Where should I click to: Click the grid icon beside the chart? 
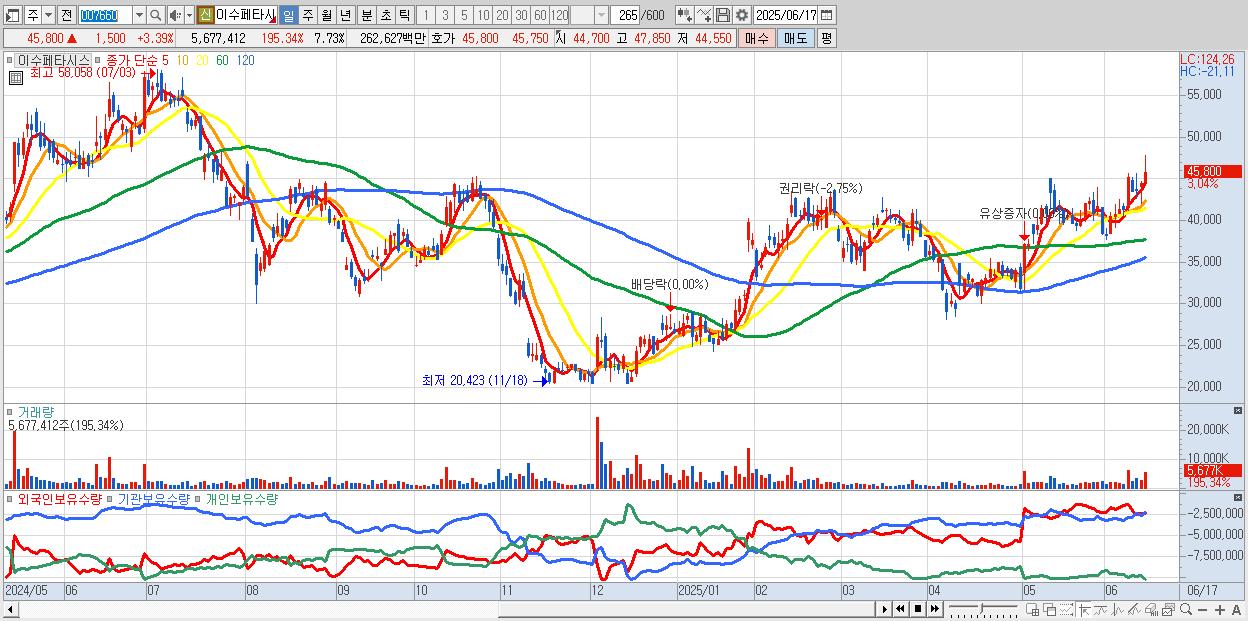[x=15, y=77]
